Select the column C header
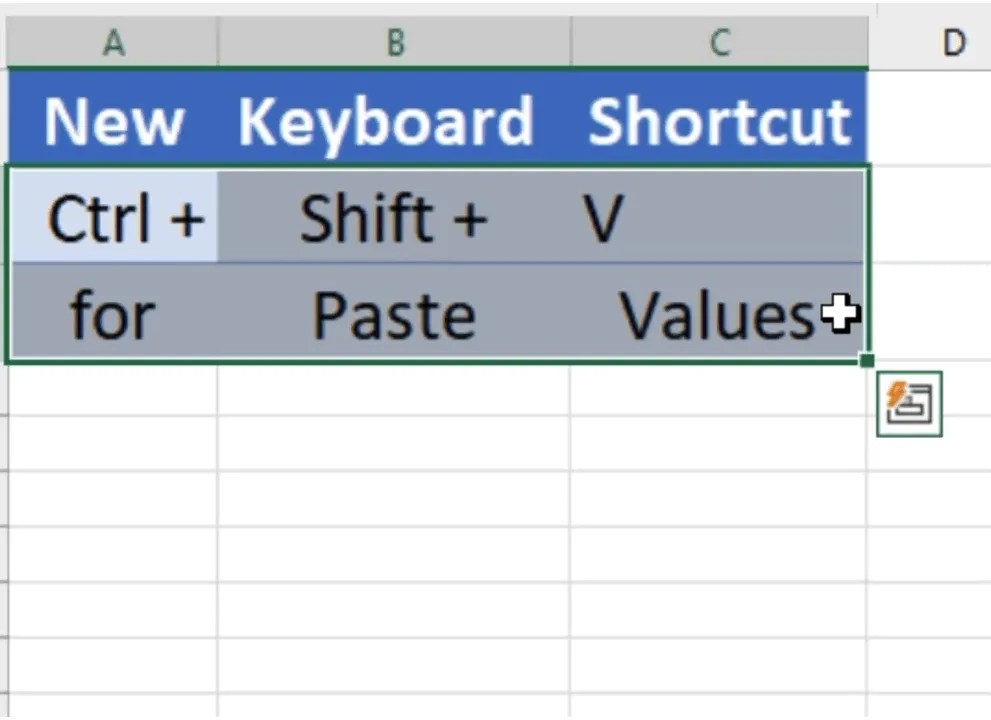Screen dimensions: 991x720 719,41
